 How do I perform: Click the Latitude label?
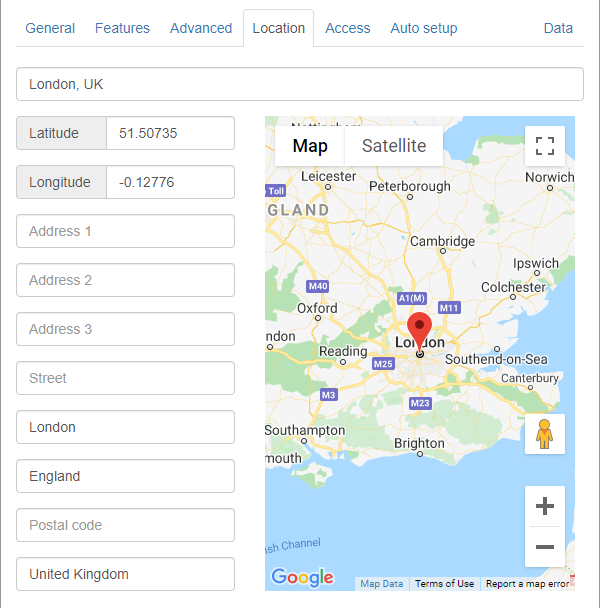point(61,133)
